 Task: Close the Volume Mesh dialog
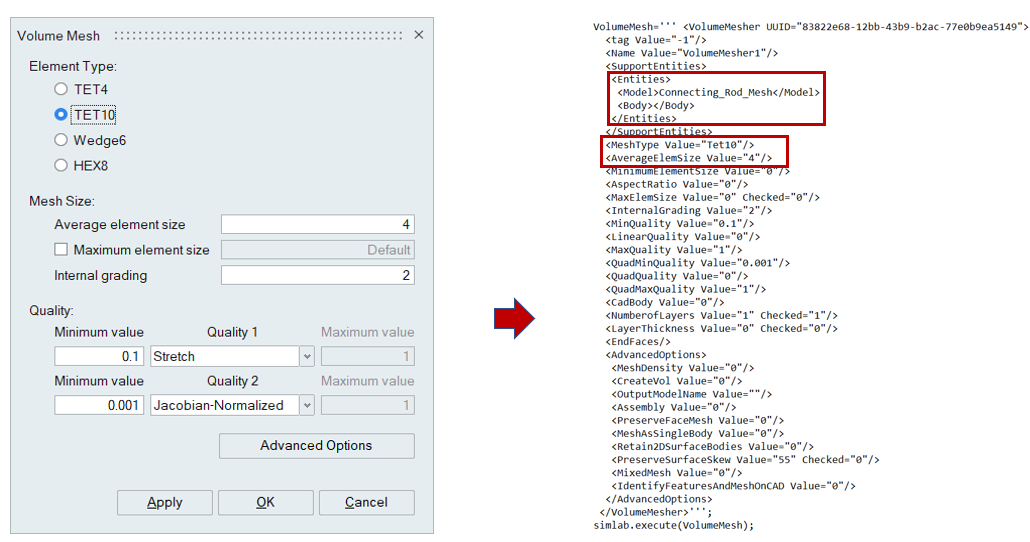coord(418,35)
